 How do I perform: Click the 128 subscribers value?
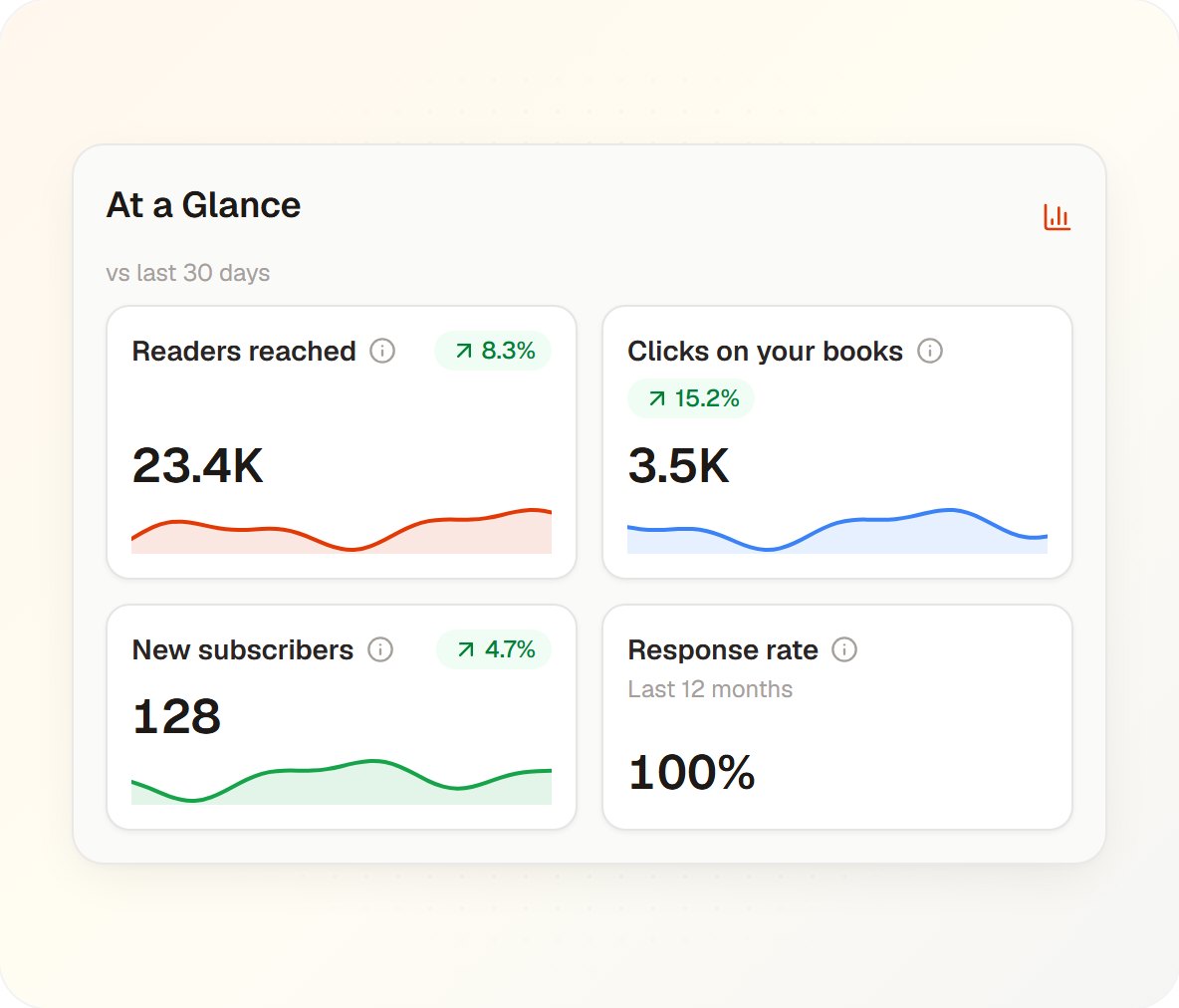point(176,716)
